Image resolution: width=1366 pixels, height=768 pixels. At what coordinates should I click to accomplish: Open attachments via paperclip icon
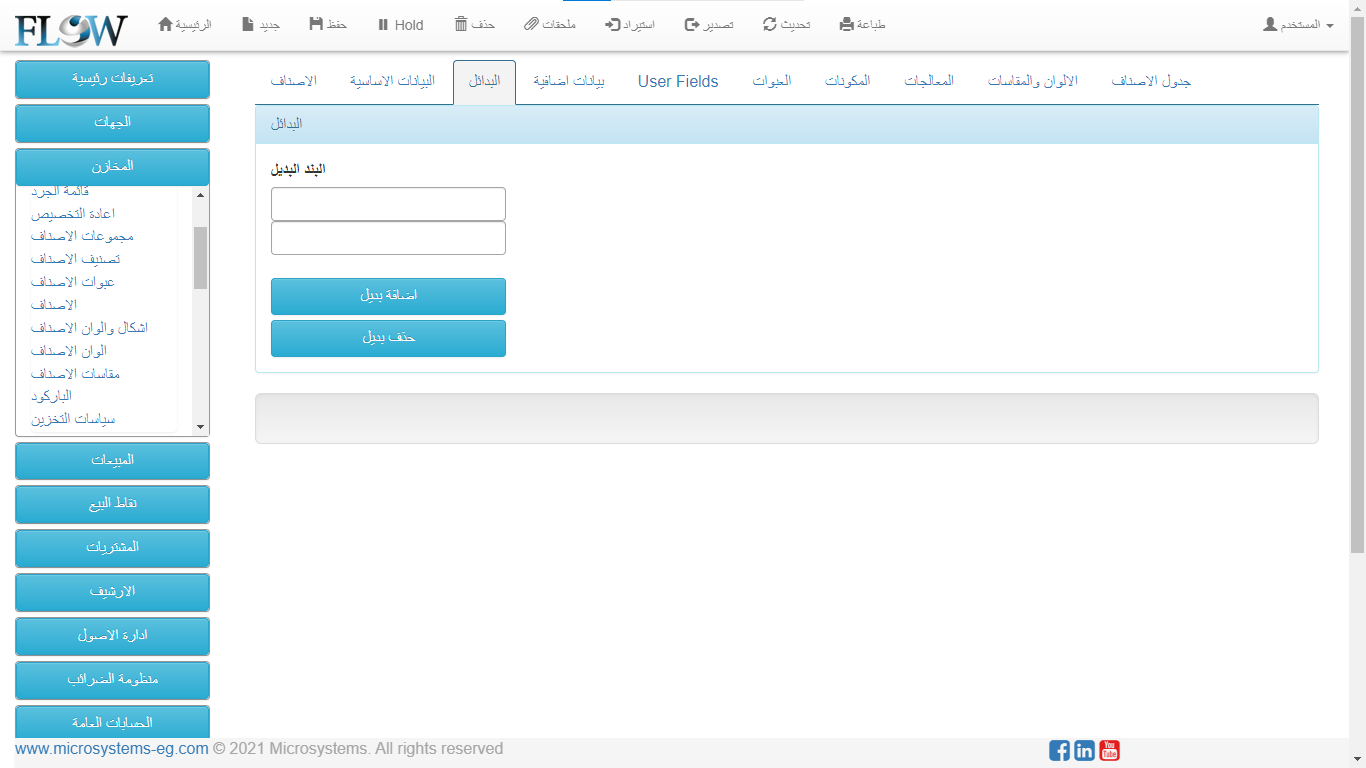(531, 24)
